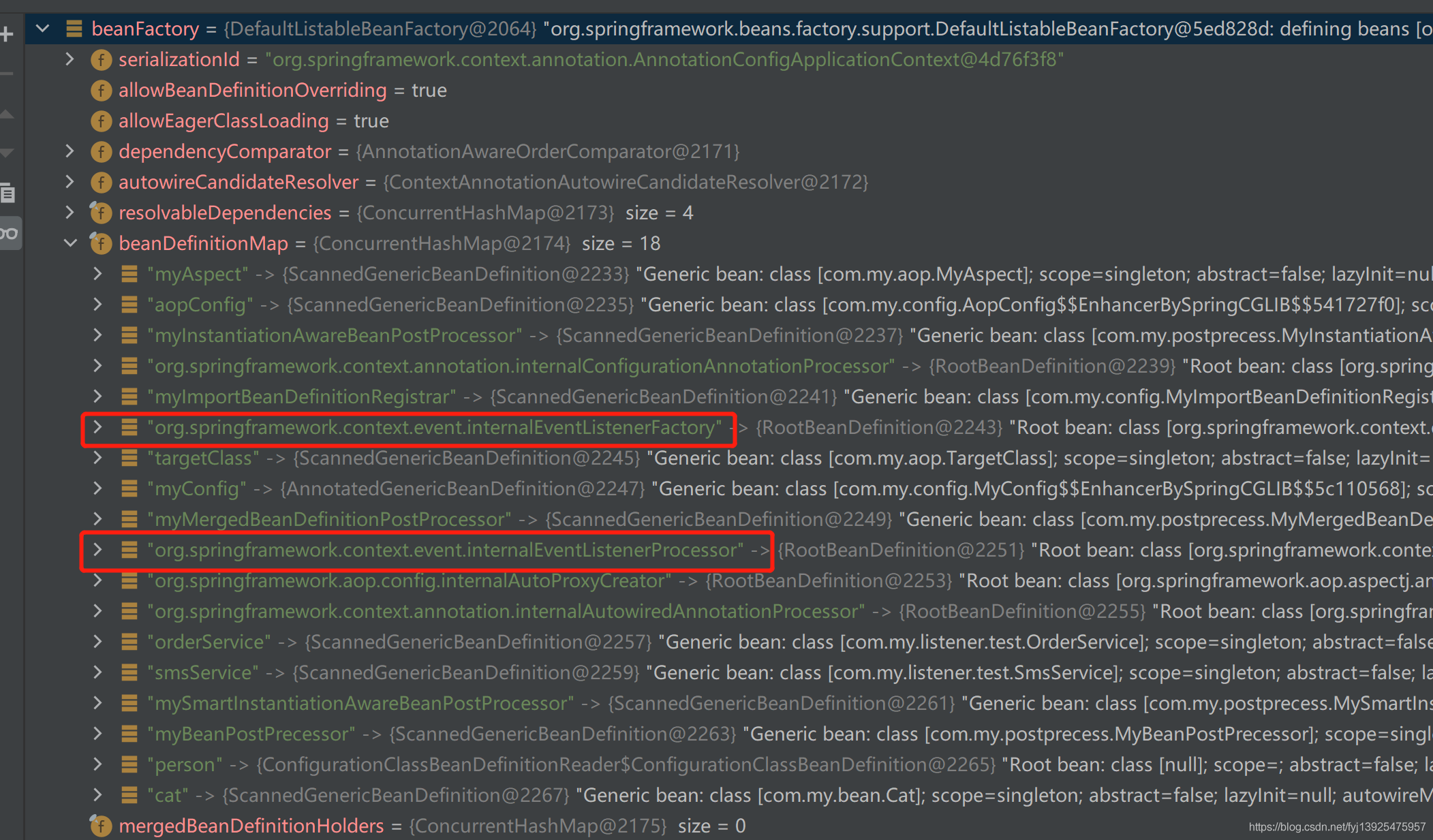The height and width of the screenshot is (840, 1433).
Task: Expand the serializationId field
Action: point(70,59)
